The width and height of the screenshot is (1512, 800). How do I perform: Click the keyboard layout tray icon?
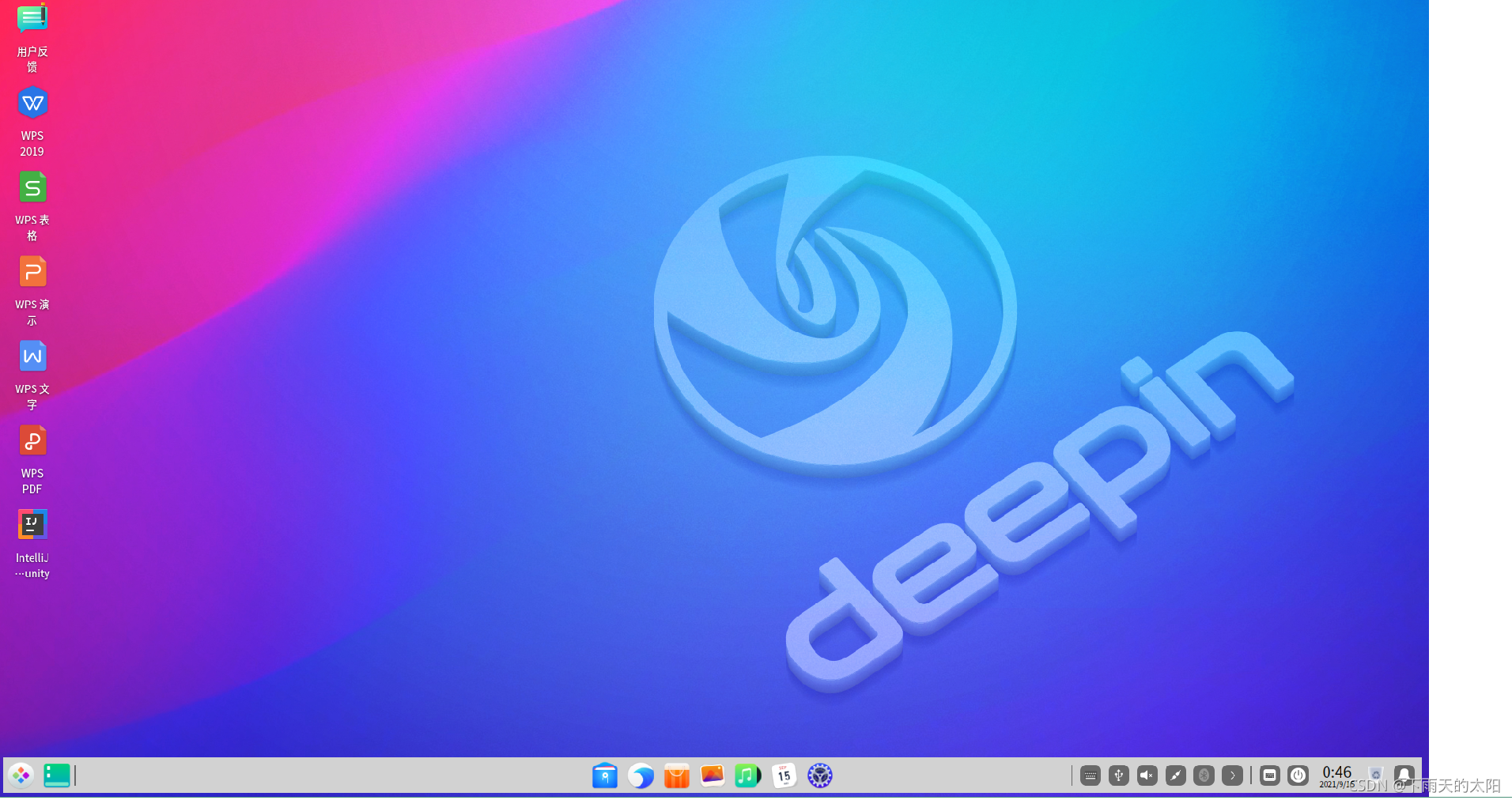tap(1091, 775)
